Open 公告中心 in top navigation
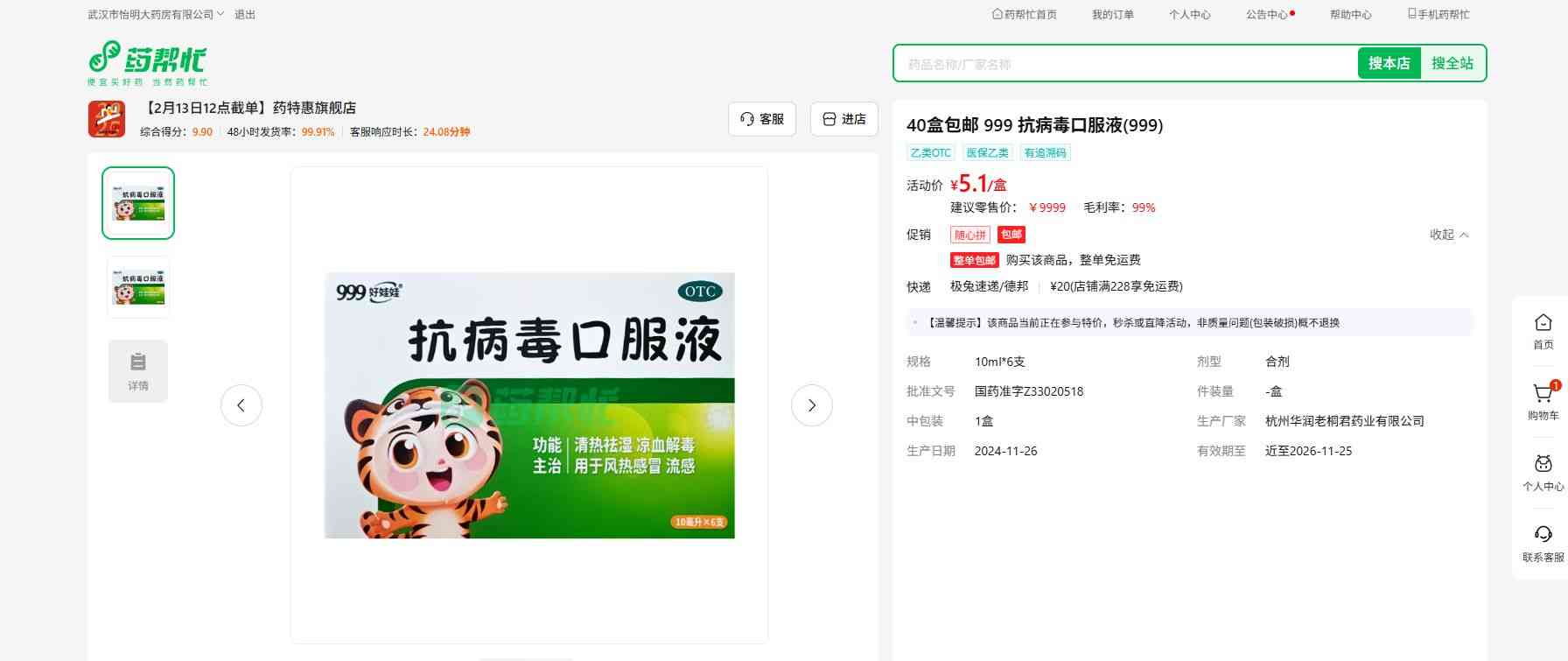Image resolution: width=1568 pixels, height=661 pixels. click(x=1267, y=14)
